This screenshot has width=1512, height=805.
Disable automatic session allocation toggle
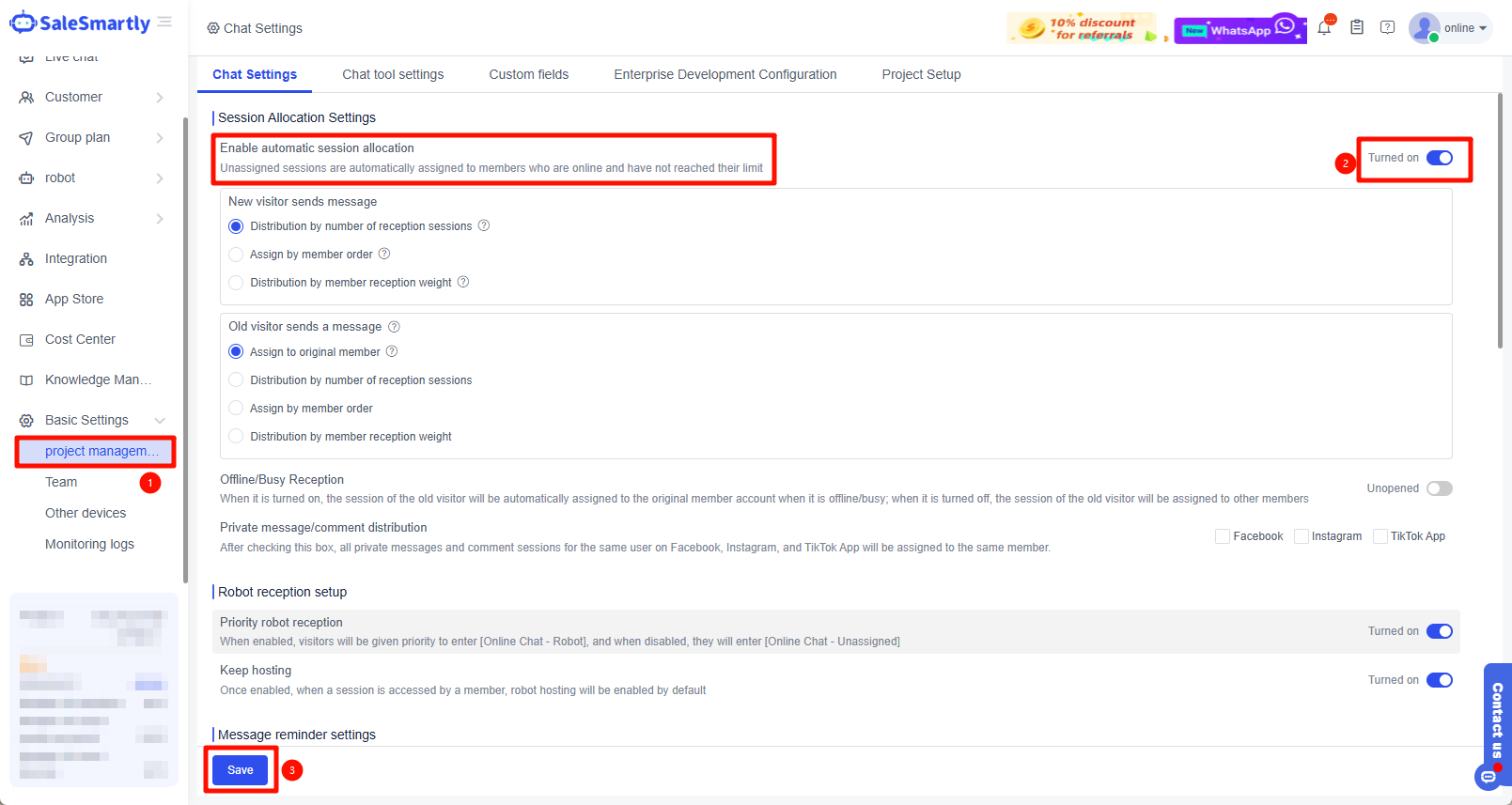point(1439,158)
